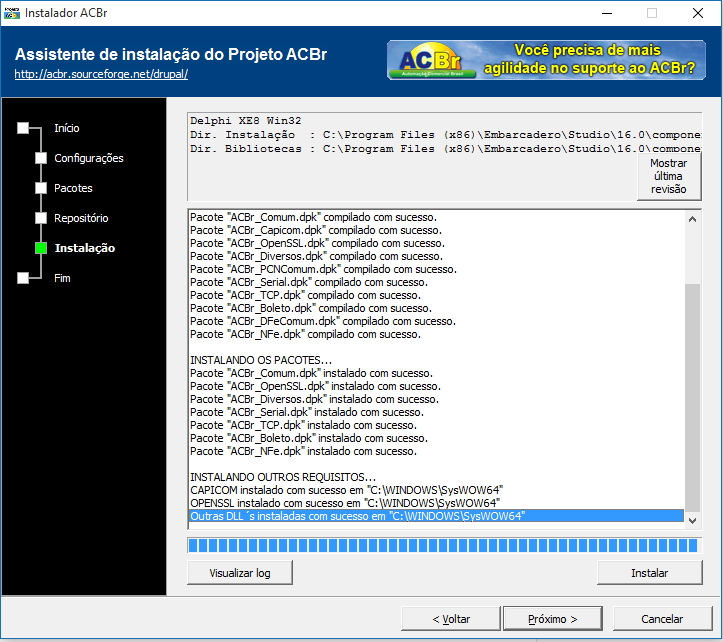Select the Repositório step label
723x642 pixels.
(x=81, y=218)
